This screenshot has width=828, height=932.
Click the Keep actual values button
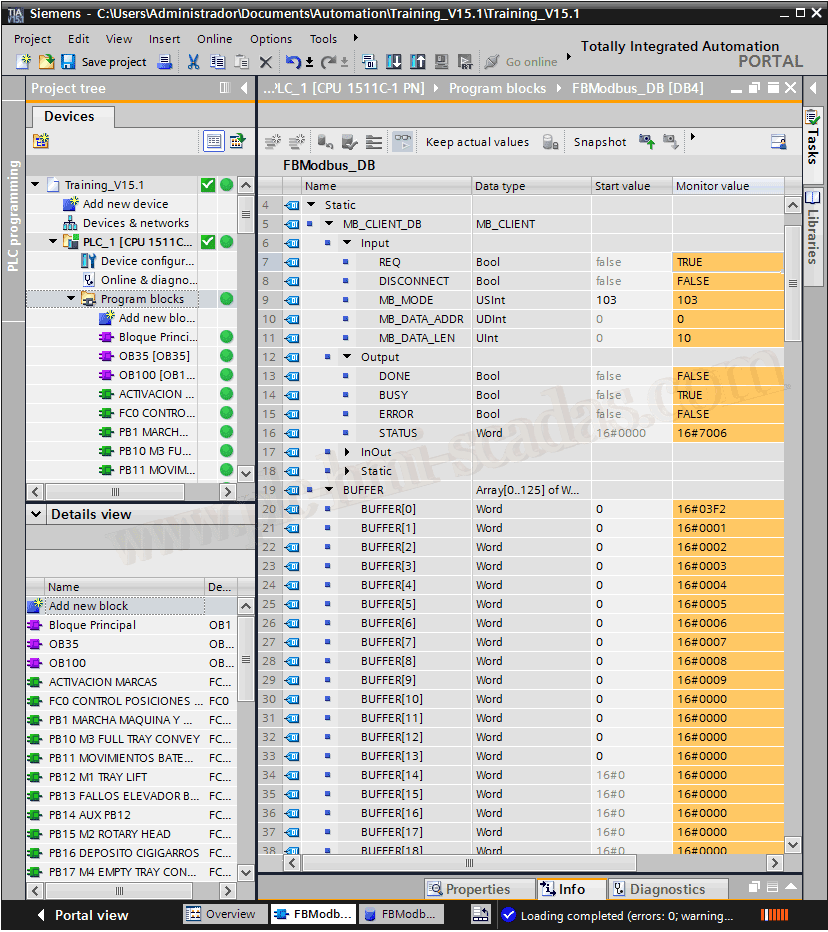click(477, 142)
